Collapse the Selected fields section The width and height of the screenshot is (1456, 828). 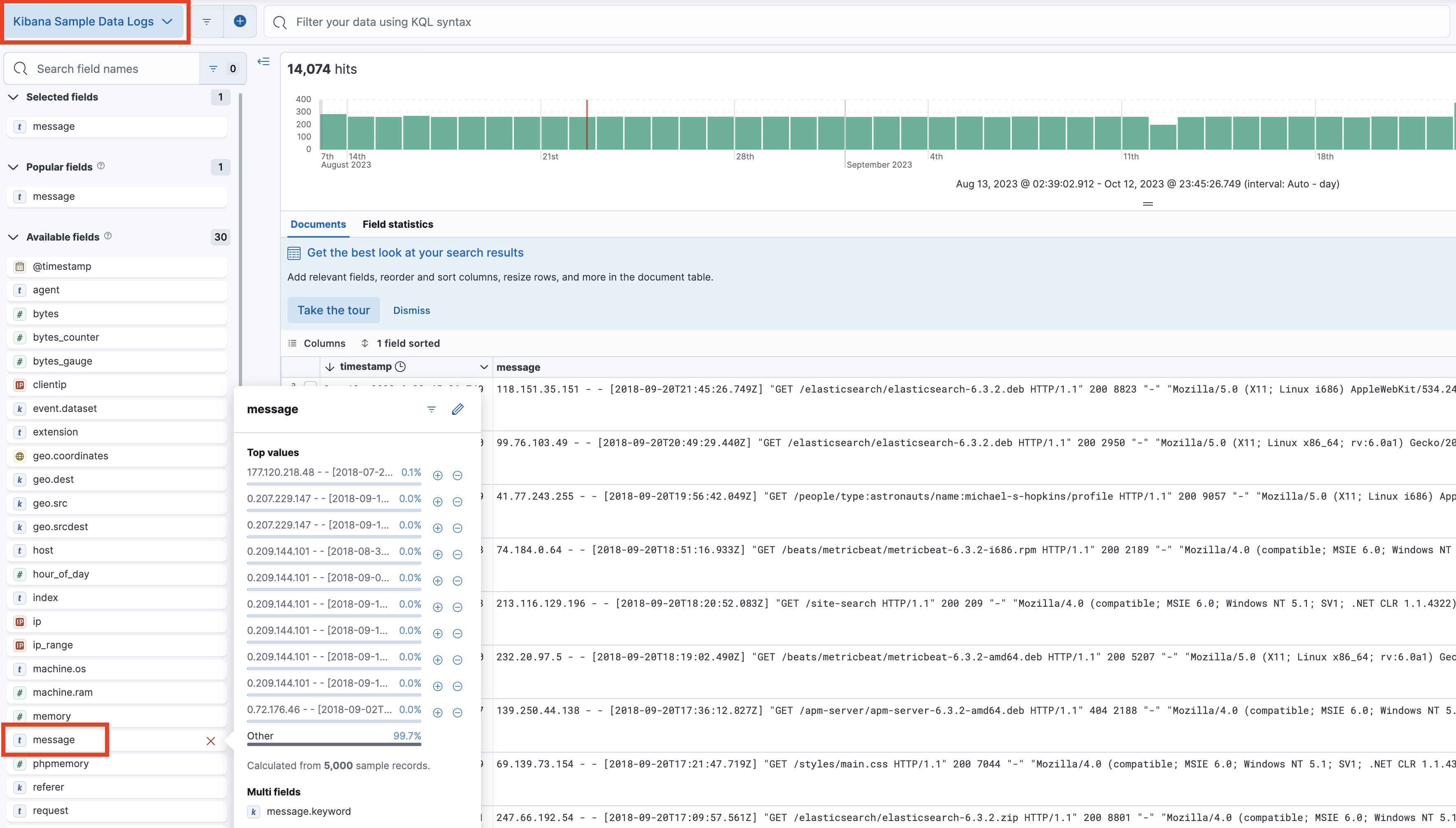[x=13, y=97]
